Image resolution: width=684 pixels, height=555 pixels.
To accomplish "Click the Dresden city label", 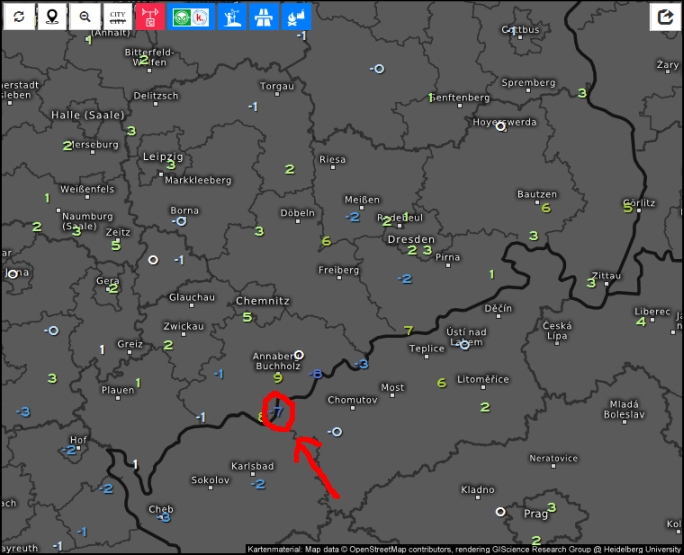I will (410, 239).
